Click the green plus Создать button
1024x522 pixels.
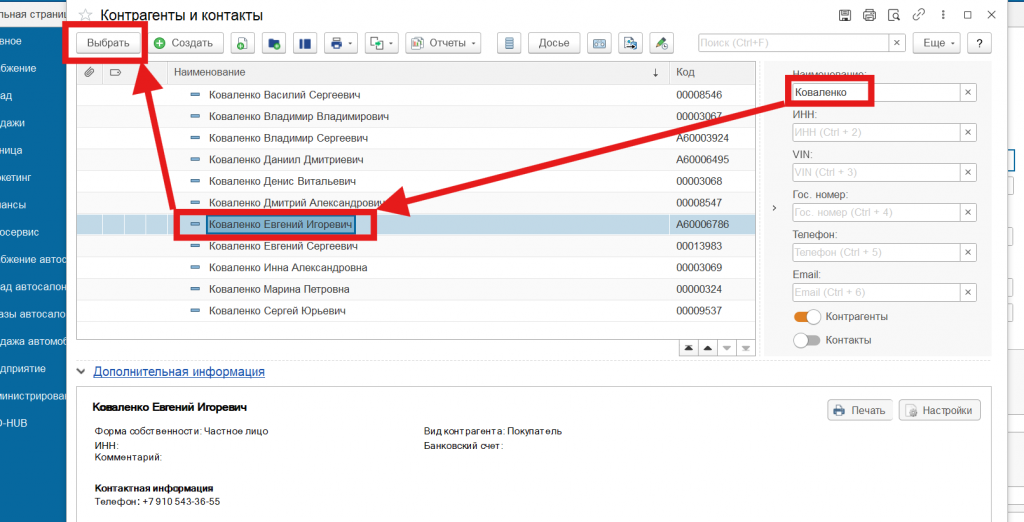[x=184, y=43]
